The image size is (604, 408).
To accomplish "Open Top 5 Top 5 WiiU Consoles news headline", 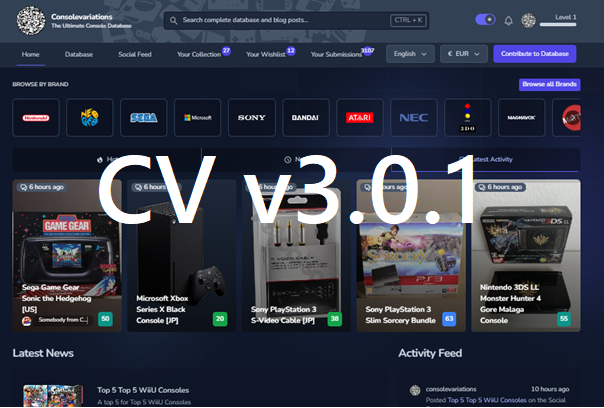I will [x=143, y=390].
